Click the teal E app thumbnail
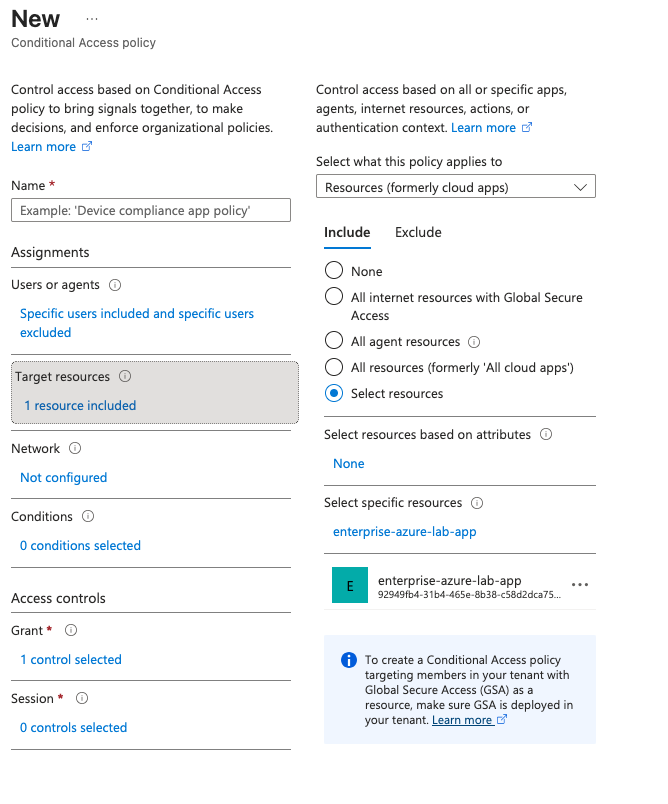 click(x=350, y=585)
